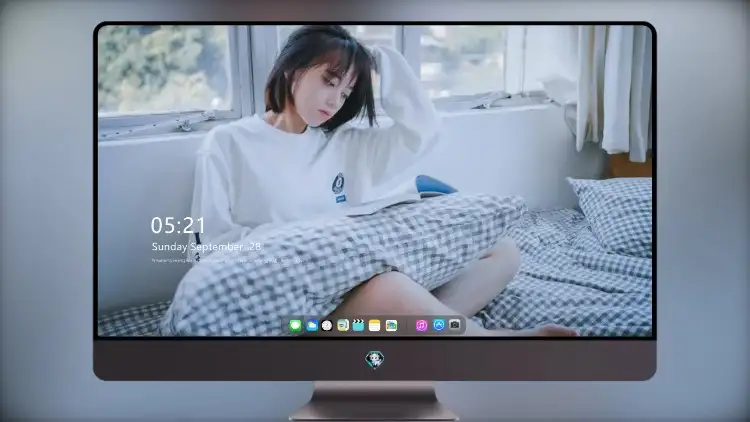Launch the teal clapperboard video app
Image resolution: width=750 pixels, height=422 pixels.
(x=358, y=325)
